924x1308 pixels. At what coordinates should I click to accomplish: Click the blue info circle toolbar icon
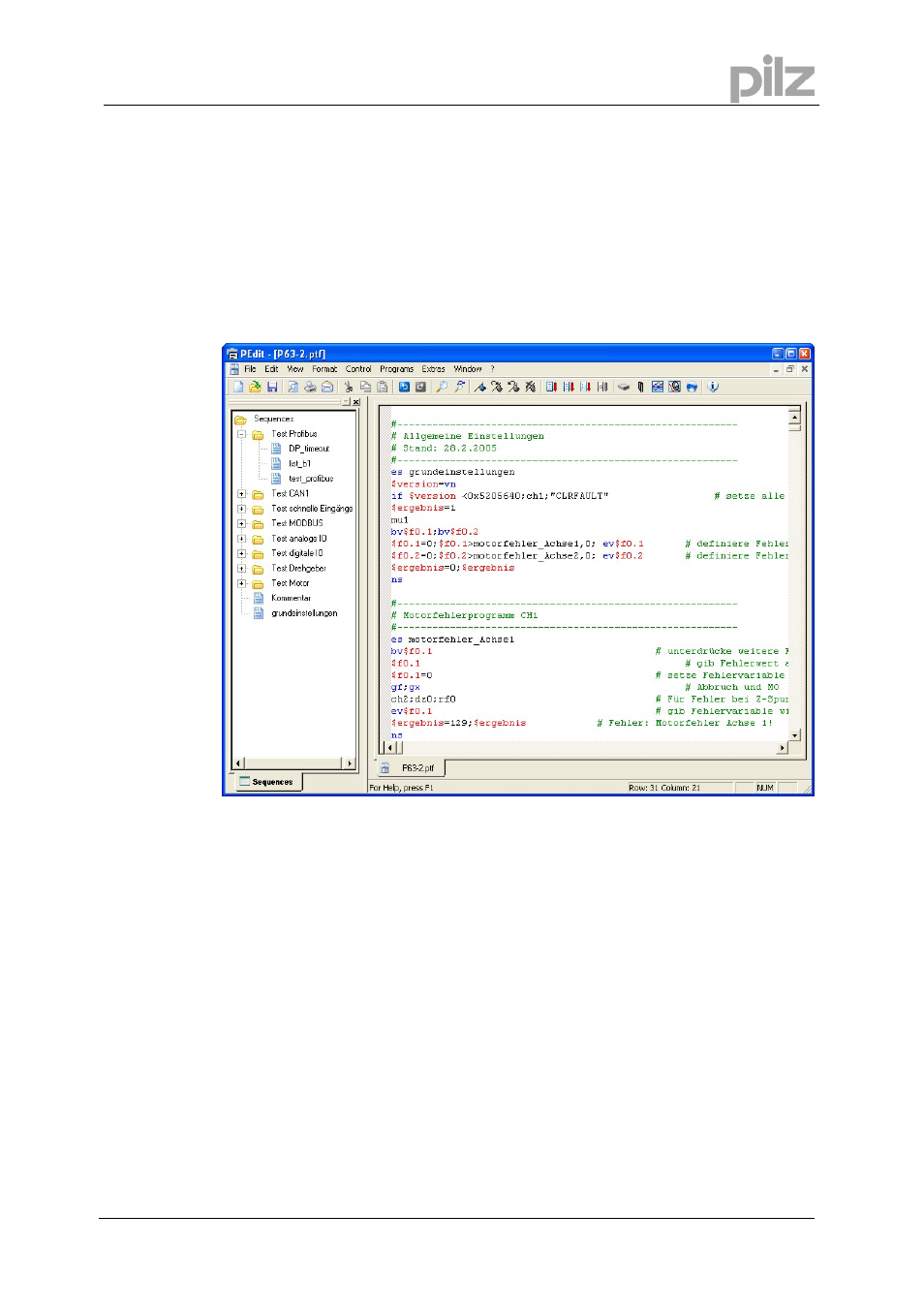point(713,387)
